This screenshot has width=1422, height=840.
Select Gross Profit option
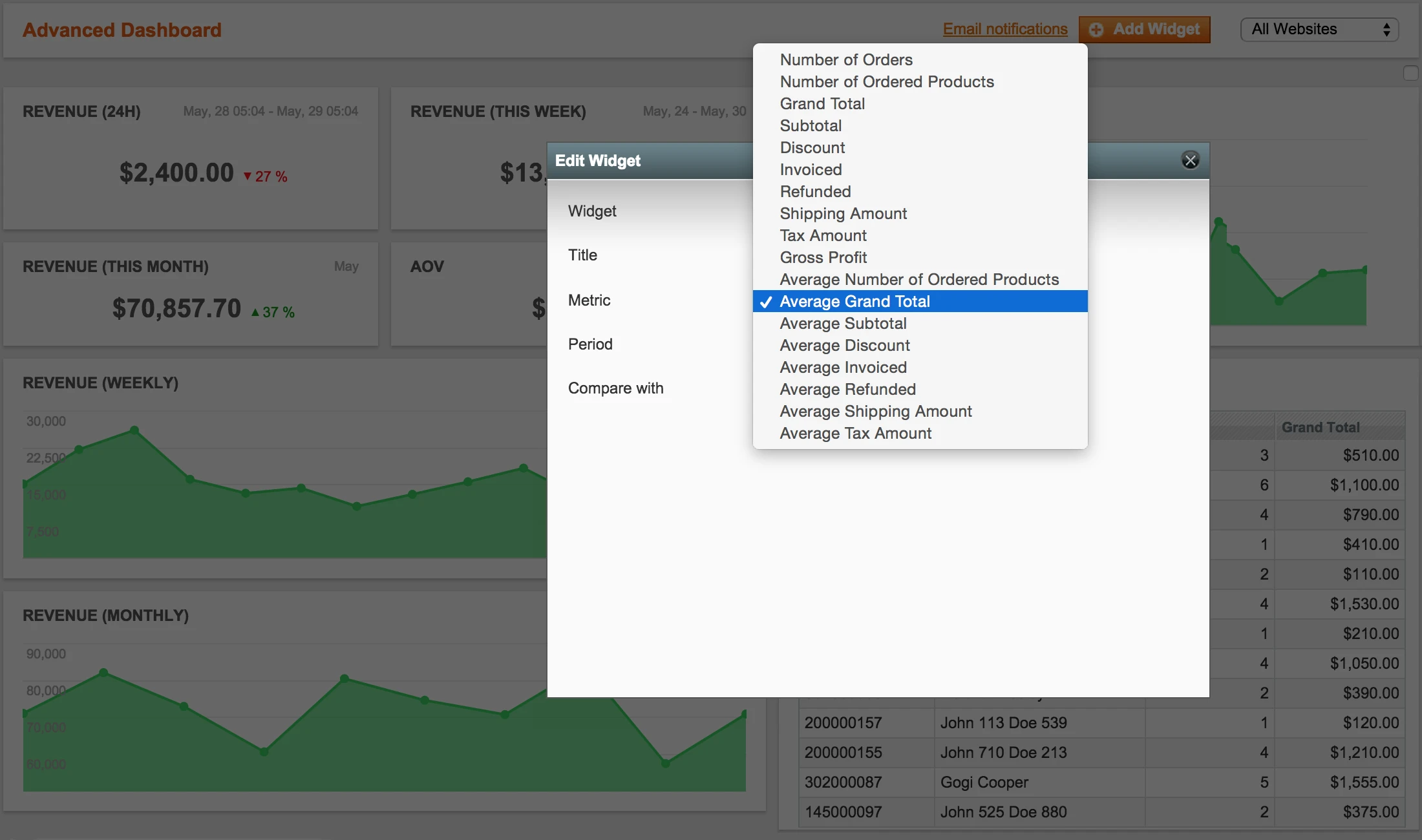(823, 257)
